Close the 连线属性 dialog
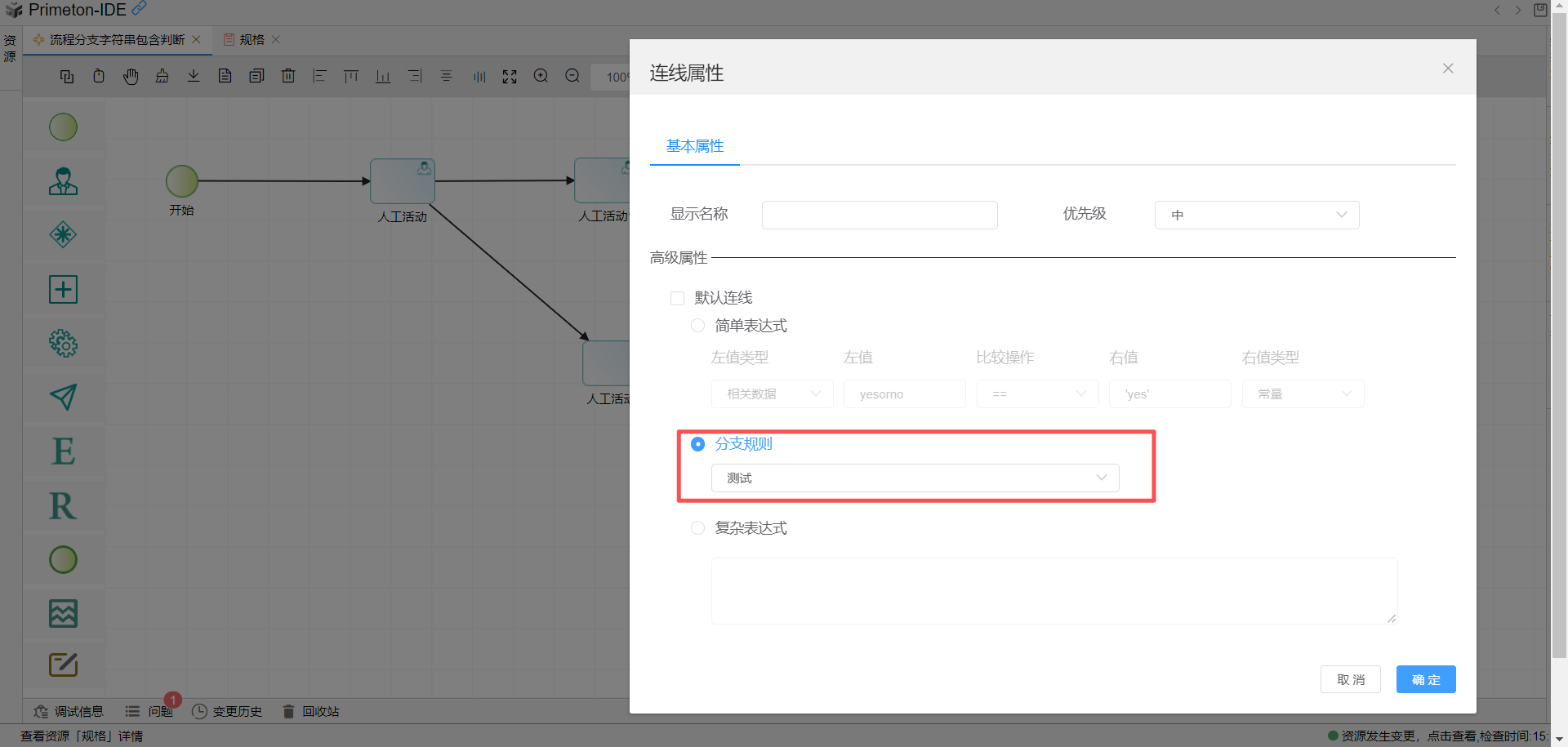 click(1447, 69)
